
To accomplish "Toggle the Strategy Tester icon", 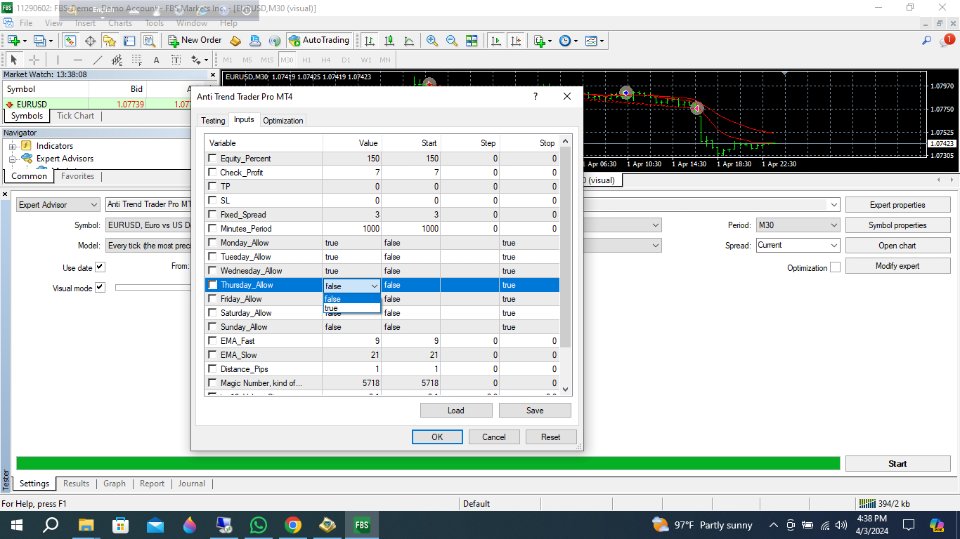I will click(x=149, y=40).
